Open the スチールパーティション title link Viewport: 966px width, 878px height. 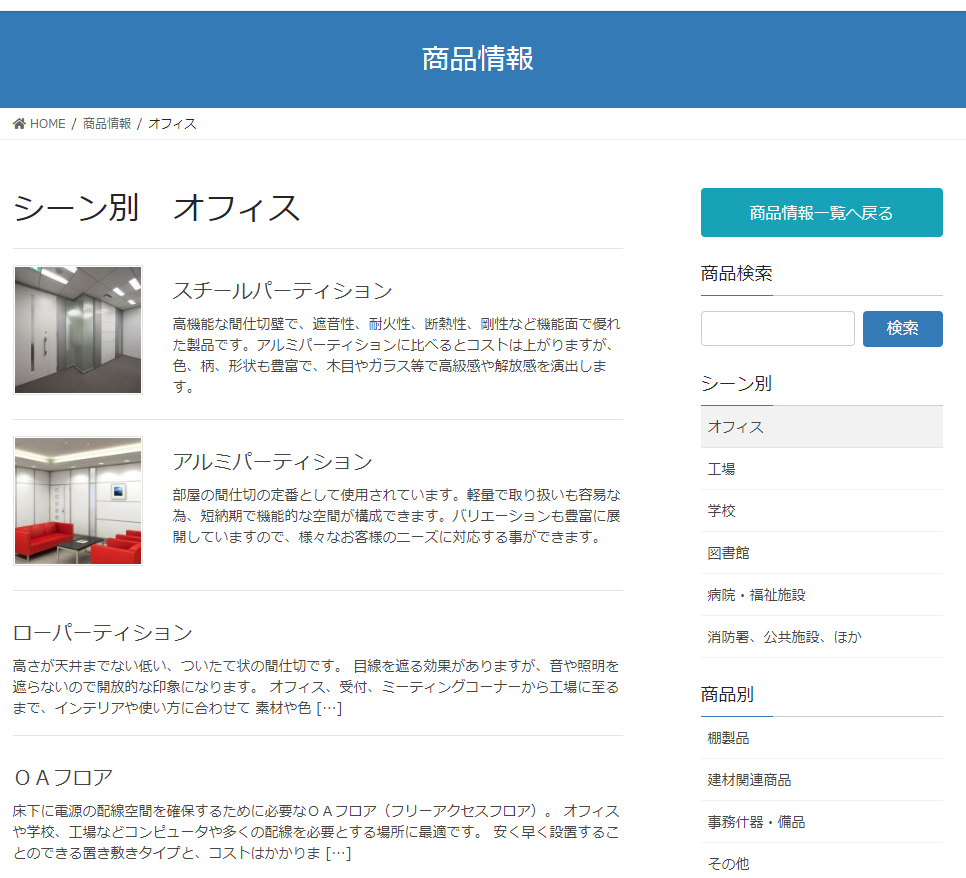point(282,291)
